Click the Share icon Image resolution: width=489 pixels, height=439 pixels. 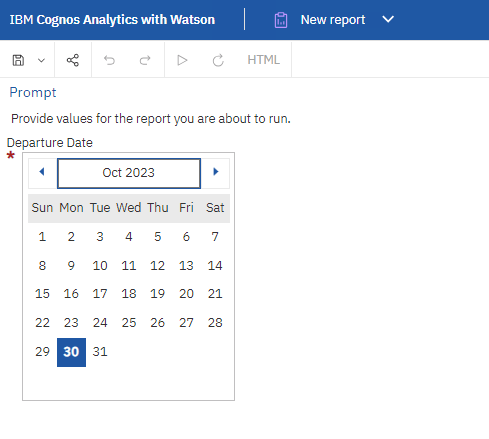(73, 60)
